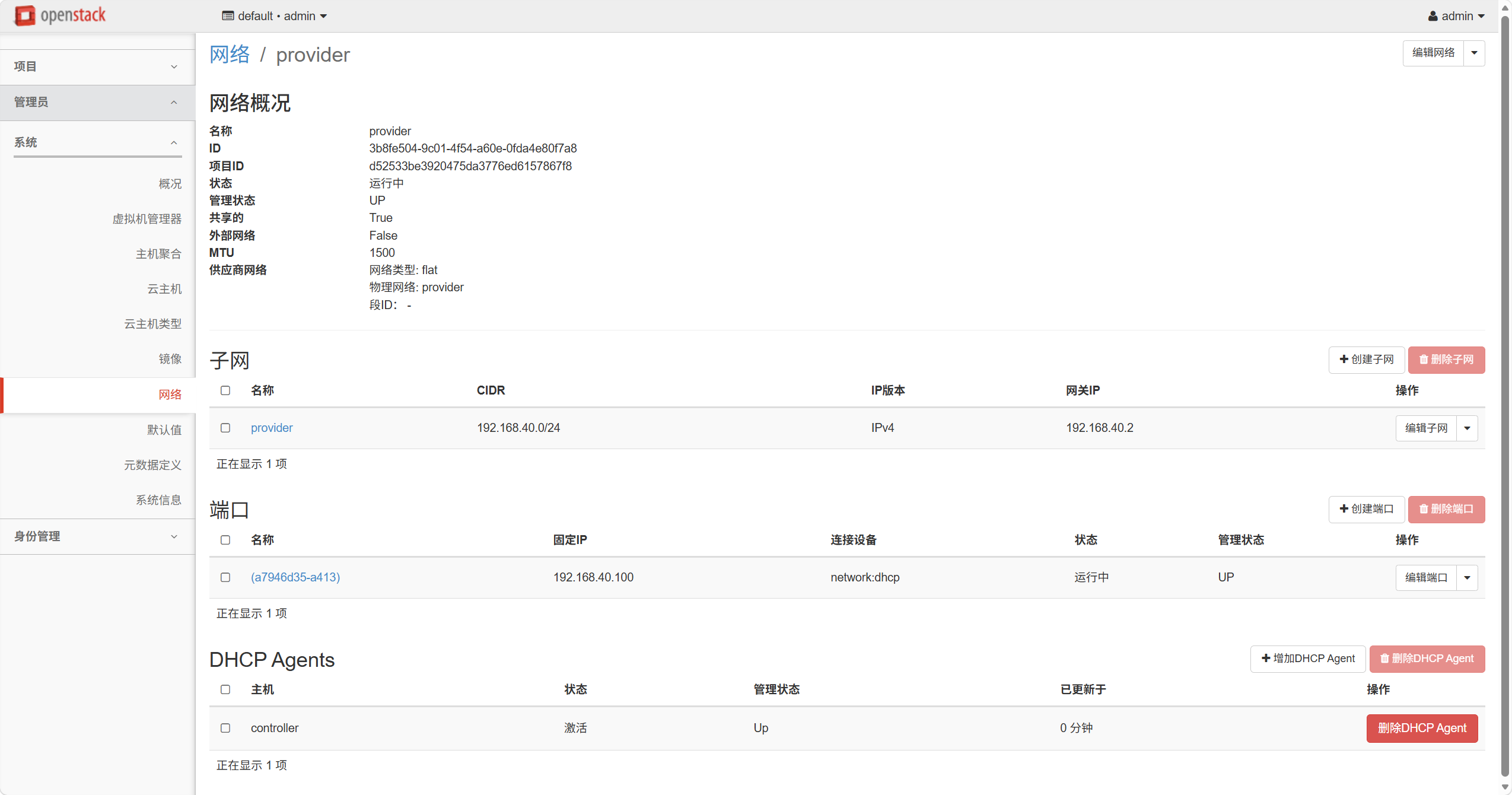The image size is (1512, 795).
Task: Click 删除端口 button
Action: click(x=1446, y=509)
